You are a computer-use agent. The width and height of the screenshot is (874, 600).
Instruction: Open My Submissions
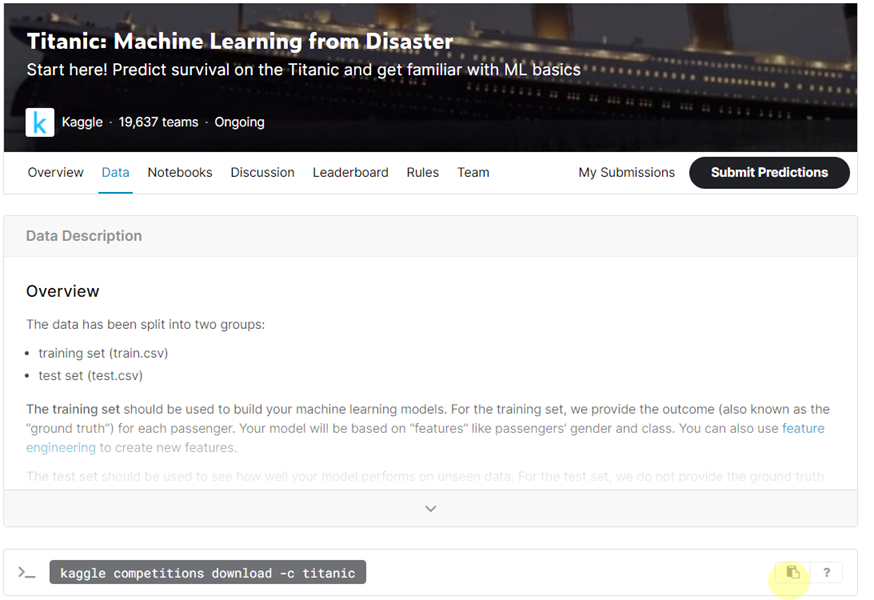(x=627, y=173)
